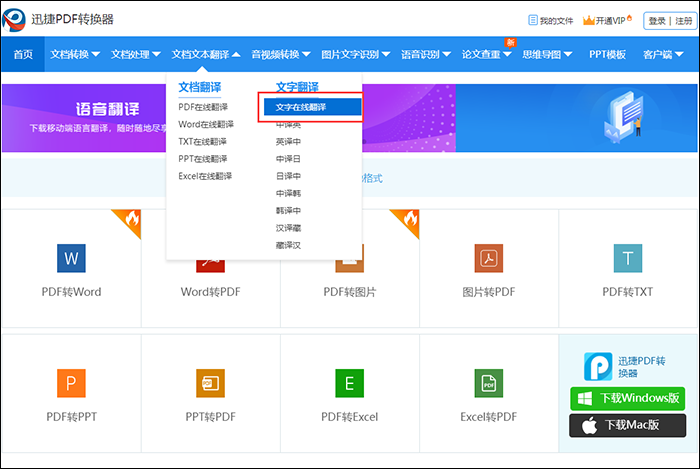Collapse the 文档文本翻译 dropdown menu
The width and height of the screenshot is (700, 469).
(206, 54)
